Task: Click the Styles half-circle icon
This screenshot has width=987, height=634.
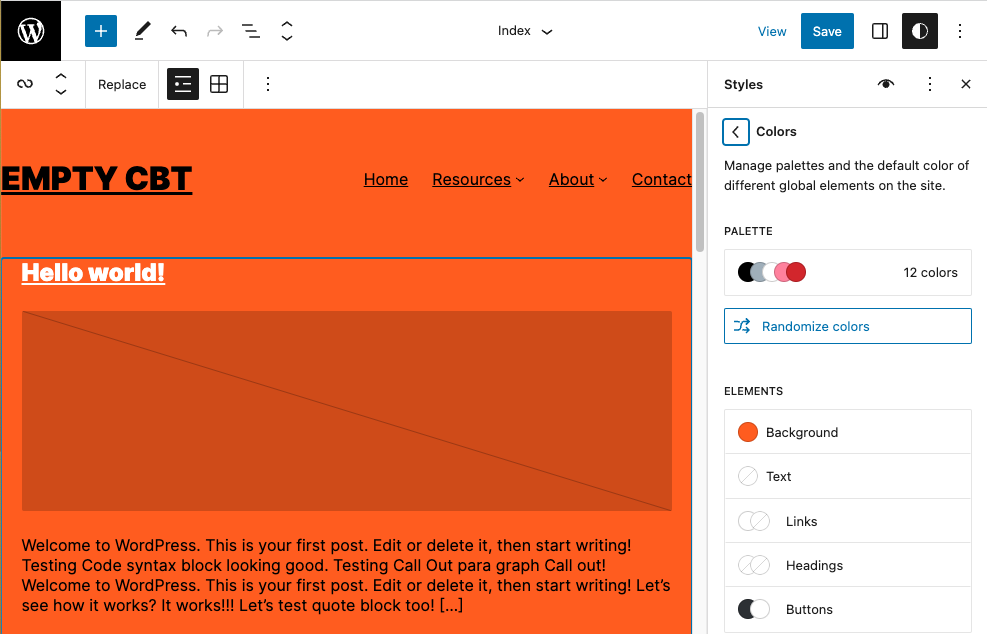Action: (x=920, y=31)
